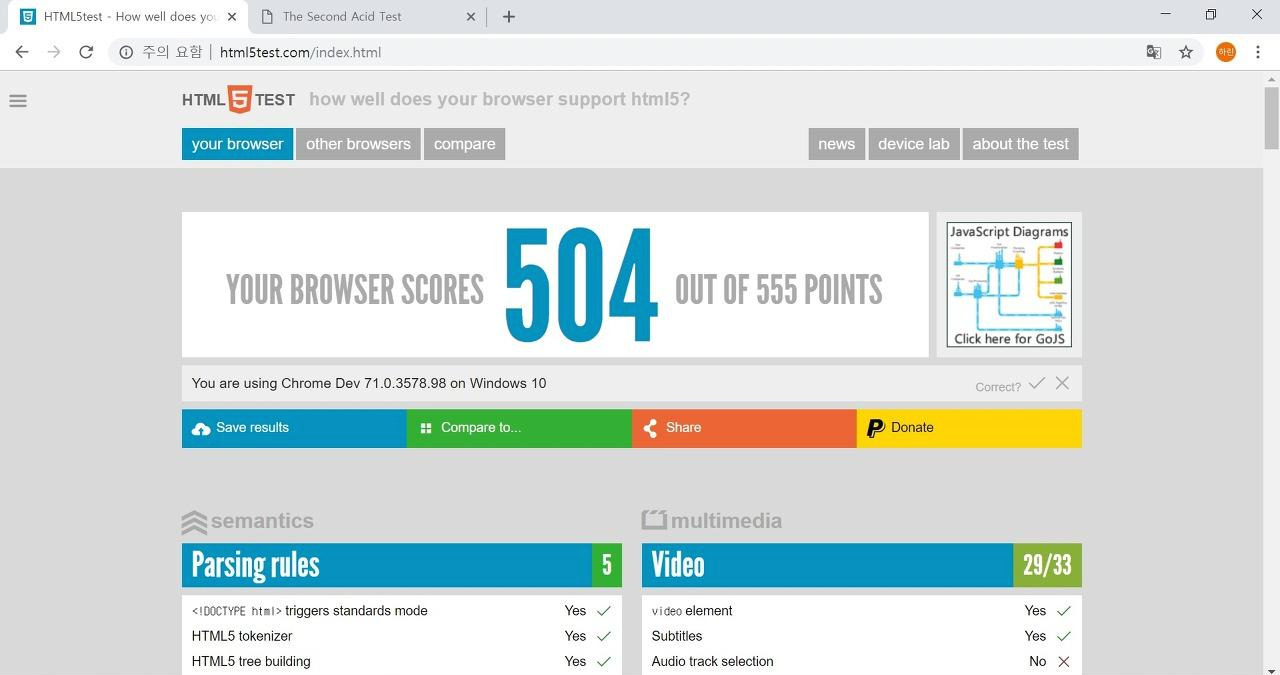Open the 'compare' tab
The width and height of the screenshot is (1280, 675).
[x=464, y=144]
